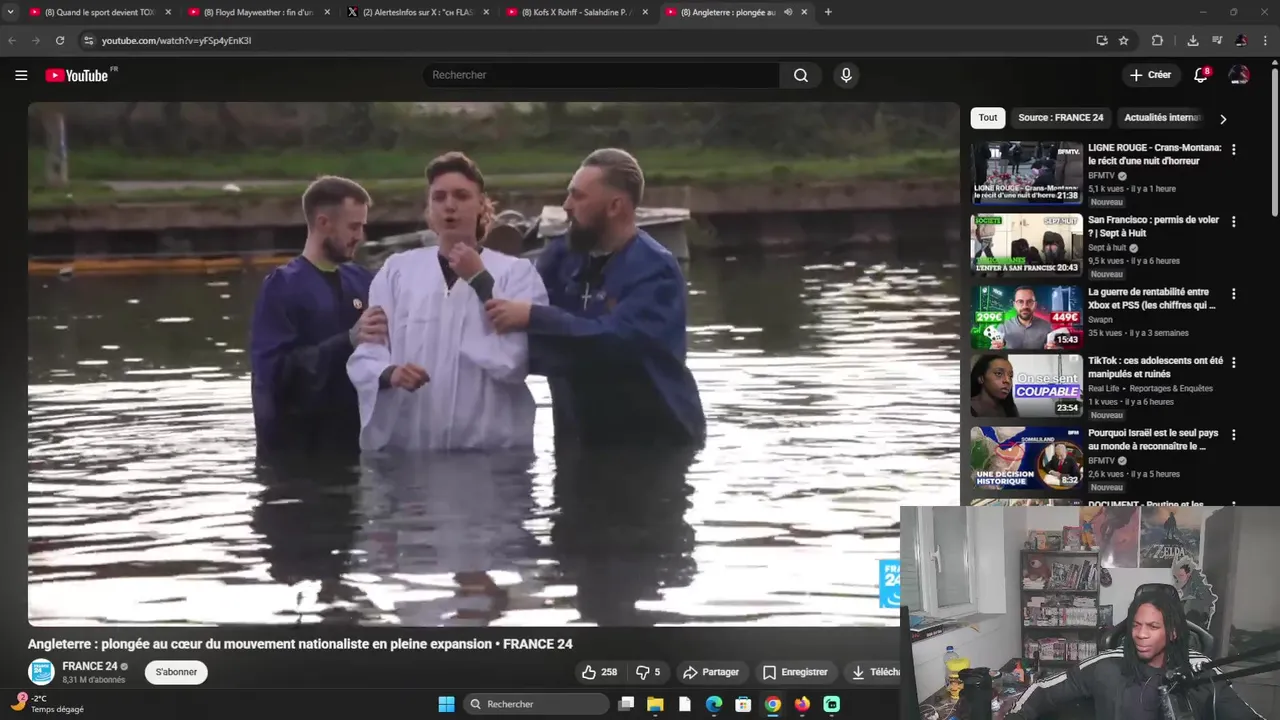The height and width of the screenshot is (720, 1280).
Task: Open browser downloads icon
Action: (1193, 41)
